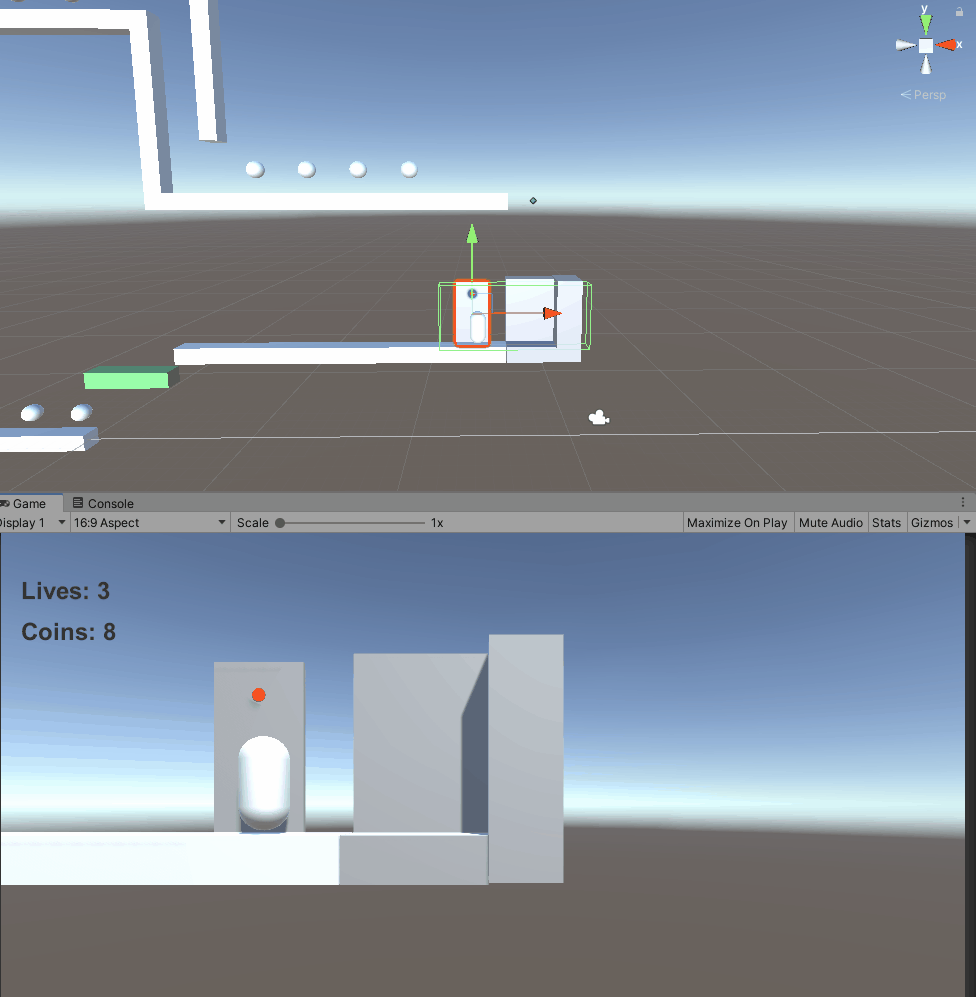Toggle the Stats overlay
Viewport: 976px width, 997px height.
click(x=886, y=522)
